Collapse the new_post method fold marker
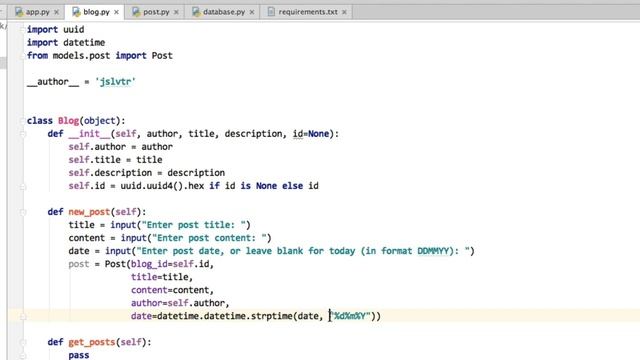The image size is (640, 360). pyautogui.click(x=23, y=212)
